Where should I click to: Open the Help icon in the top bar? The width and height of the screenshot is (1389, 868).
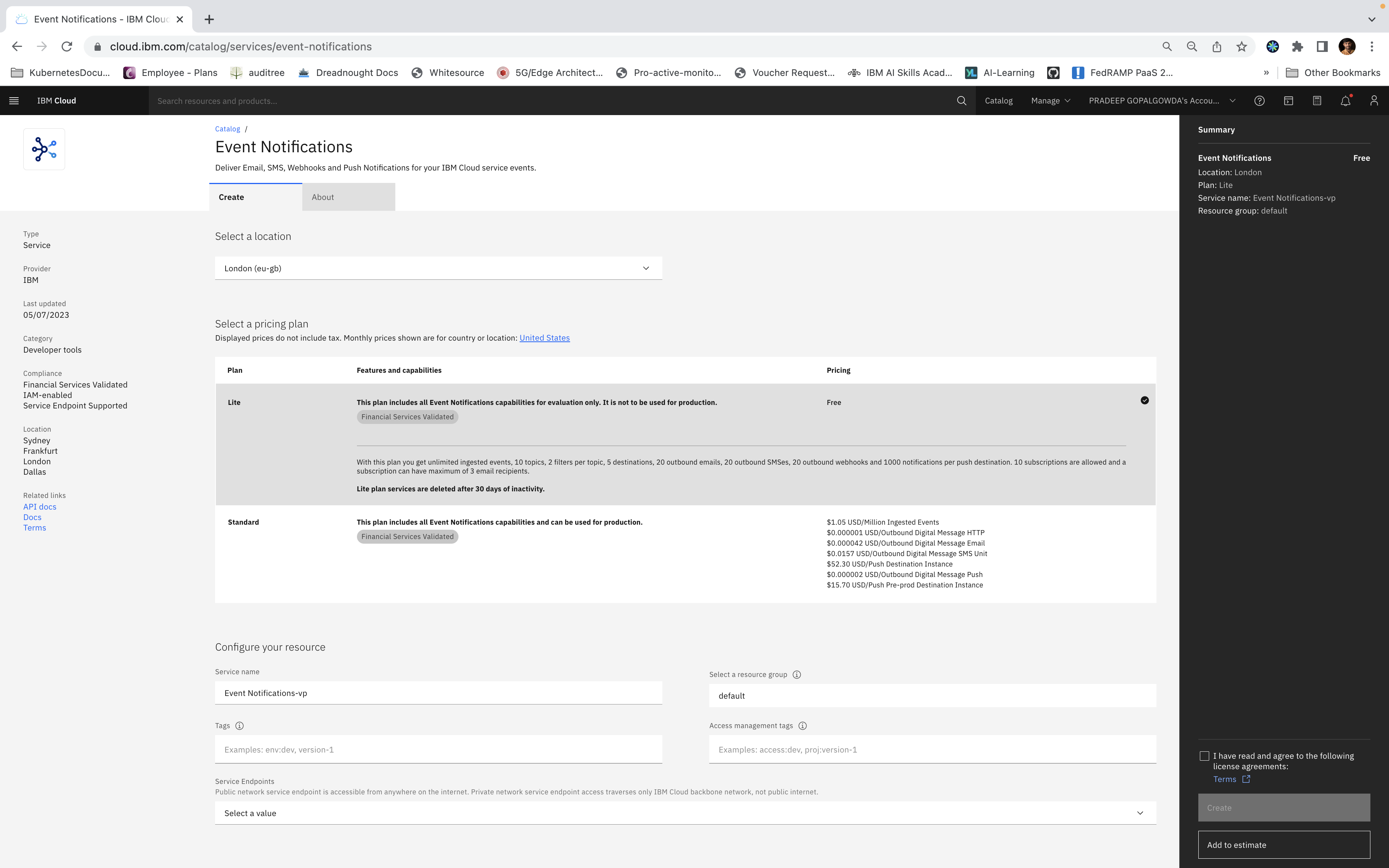1260,100
